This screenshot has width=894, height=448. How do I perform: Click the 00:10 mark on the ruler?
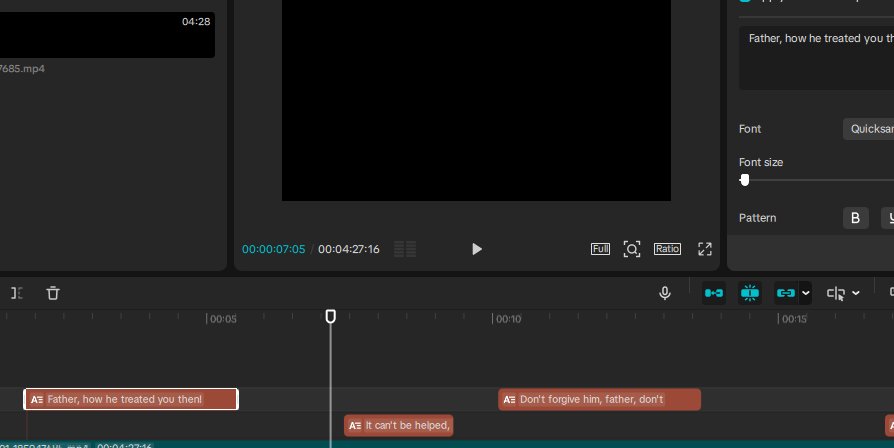tap(508, 319)
